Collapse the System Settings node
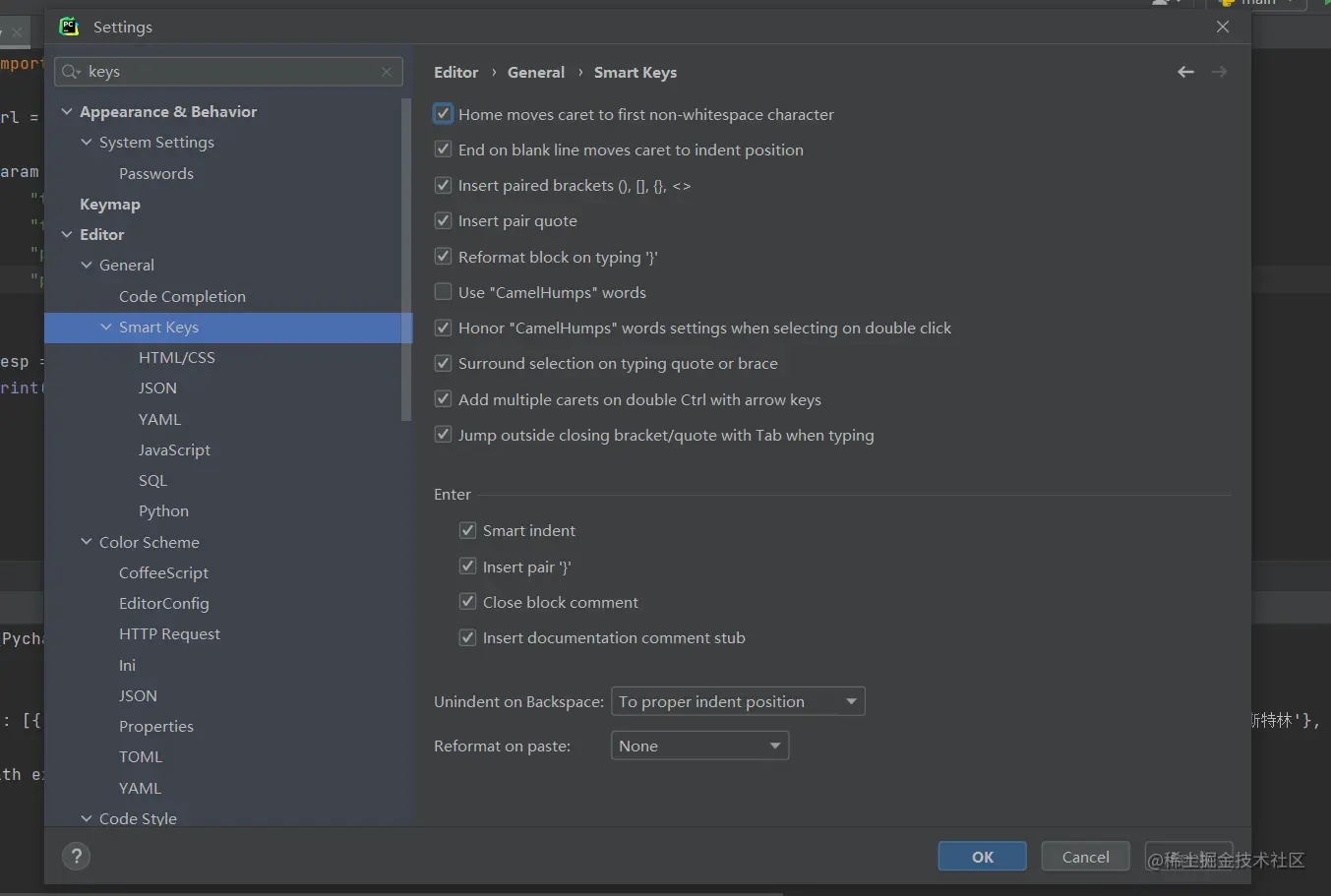 (87, 143)
